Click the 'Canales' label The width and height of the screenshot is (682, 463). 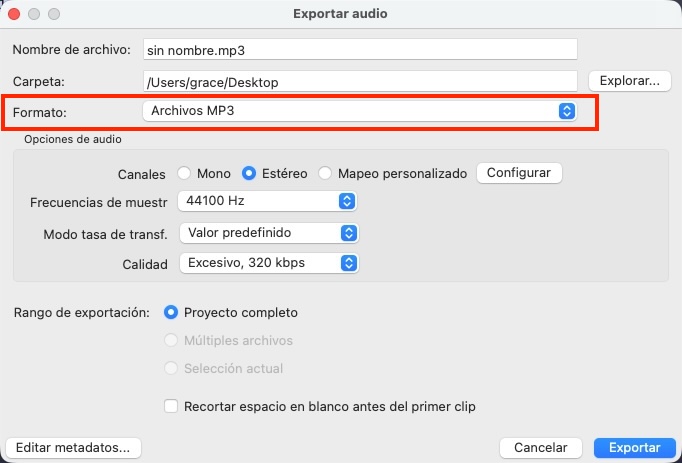[142, 174]
